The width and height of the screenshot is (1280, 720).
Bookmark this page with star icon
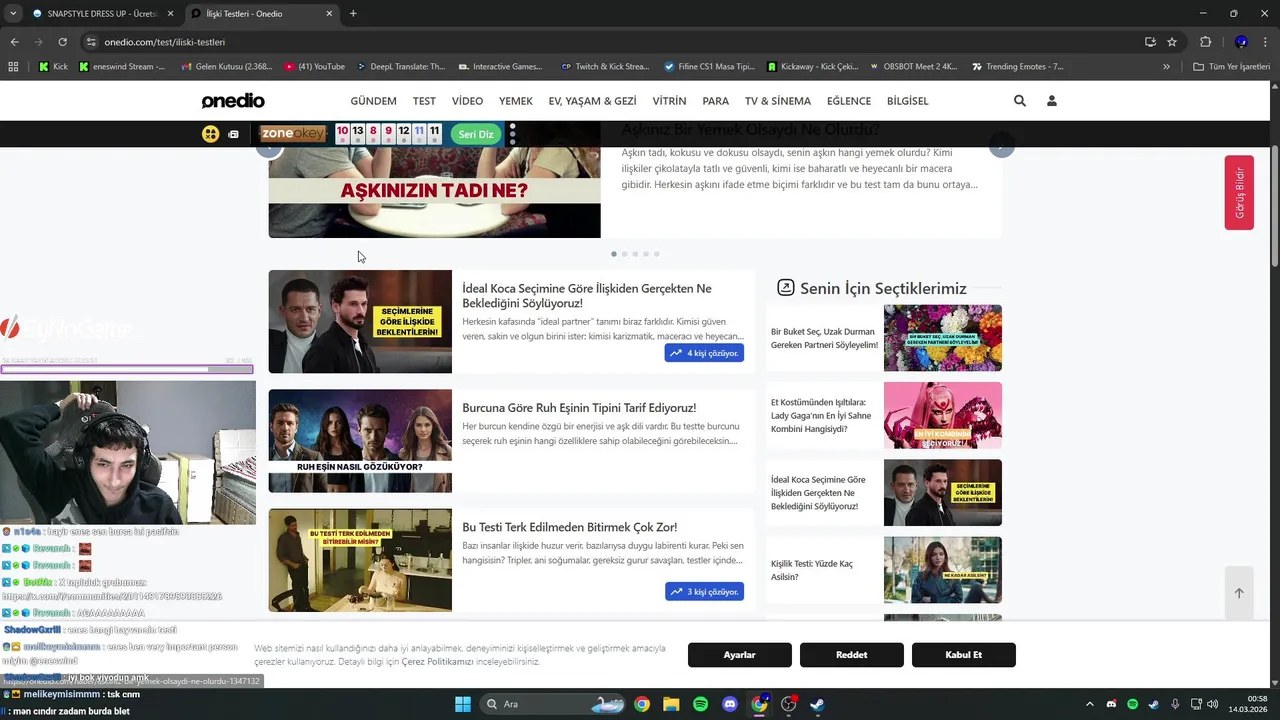point(1172,42)
